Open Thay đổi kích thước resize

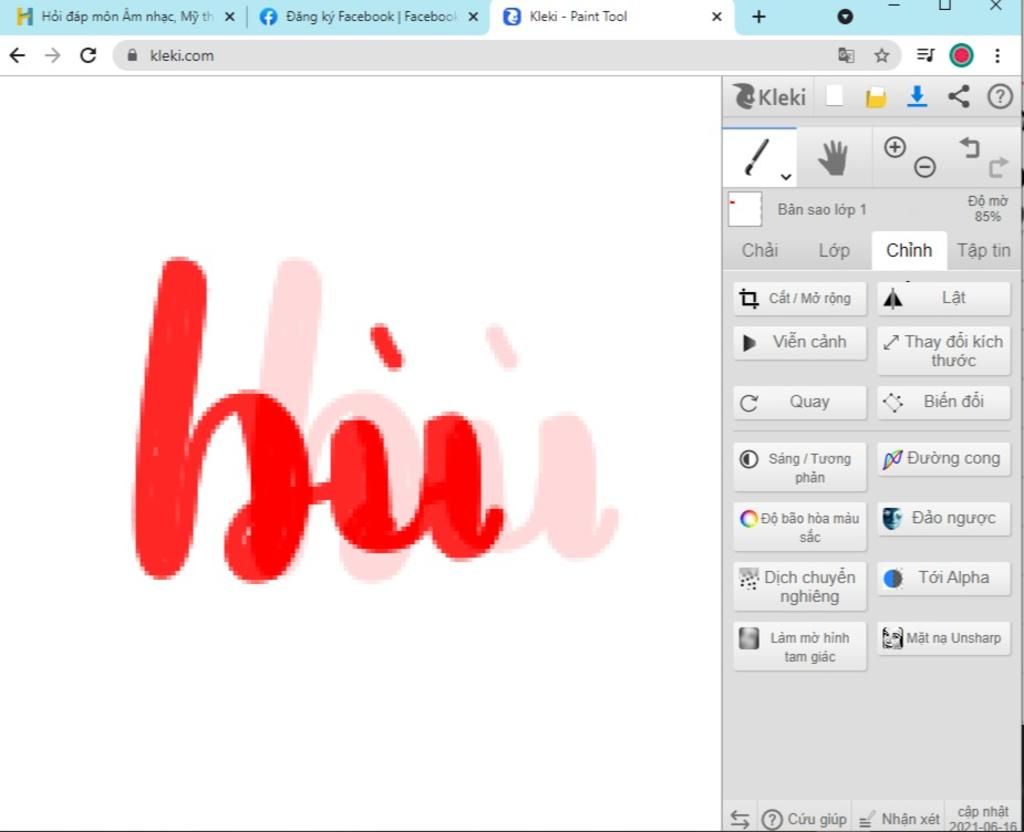[x=944, y=351]
